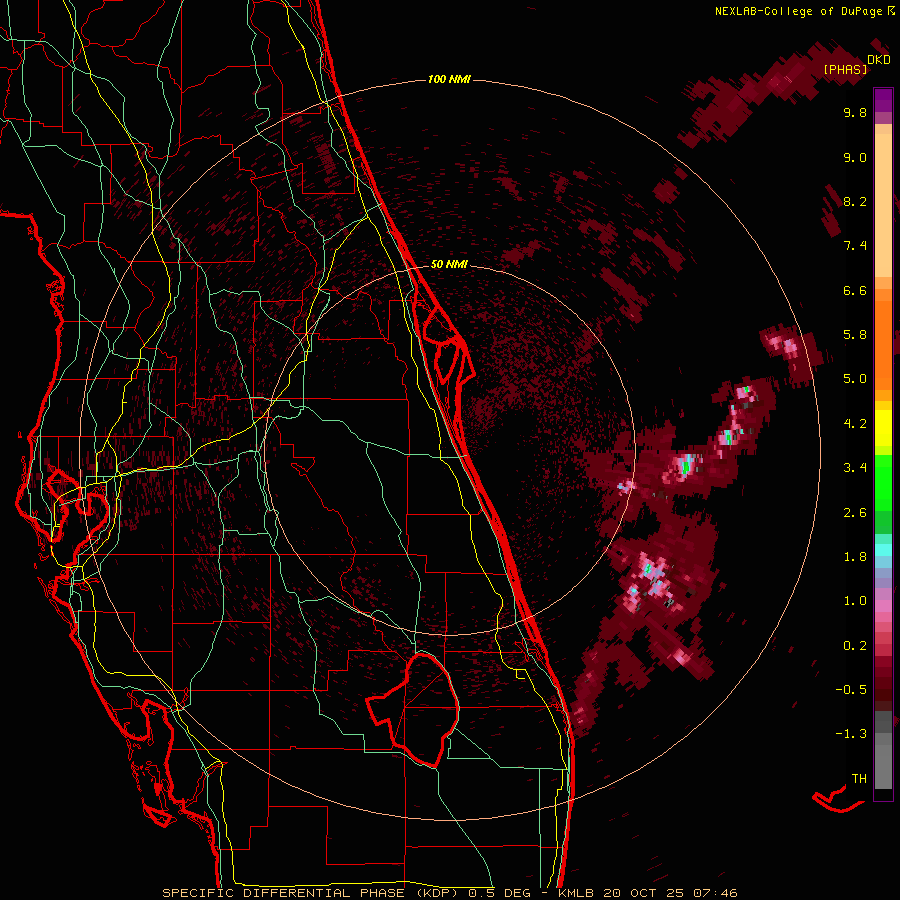Screen dimensions: 900x900
Task: Click the -1.3 legend value
Action: click(851, 734)
